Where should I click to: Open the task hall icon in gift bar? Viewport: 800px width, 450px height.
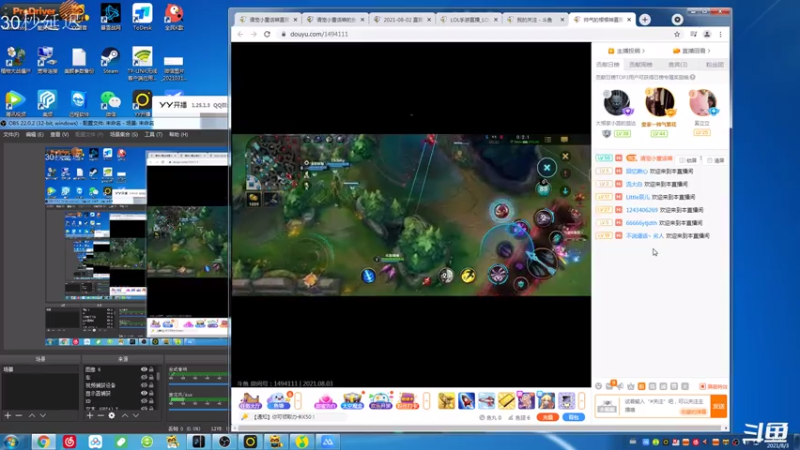tap(250, 401)
